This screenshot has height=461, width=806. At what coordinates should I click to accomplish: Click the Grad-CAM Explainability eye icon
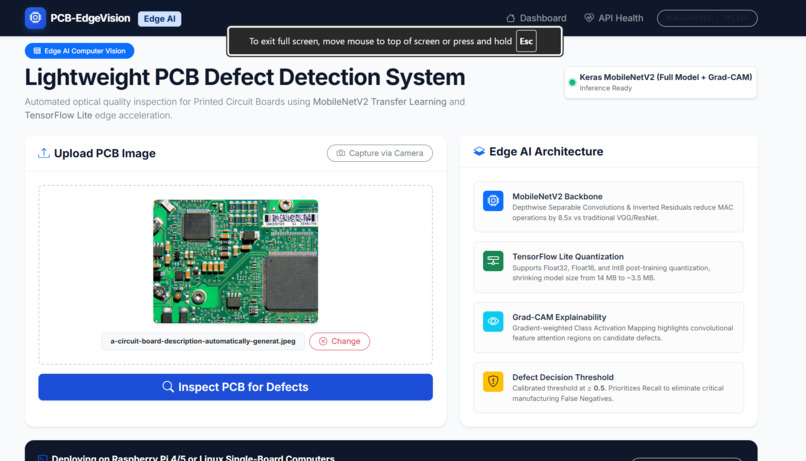coord(493,321)
